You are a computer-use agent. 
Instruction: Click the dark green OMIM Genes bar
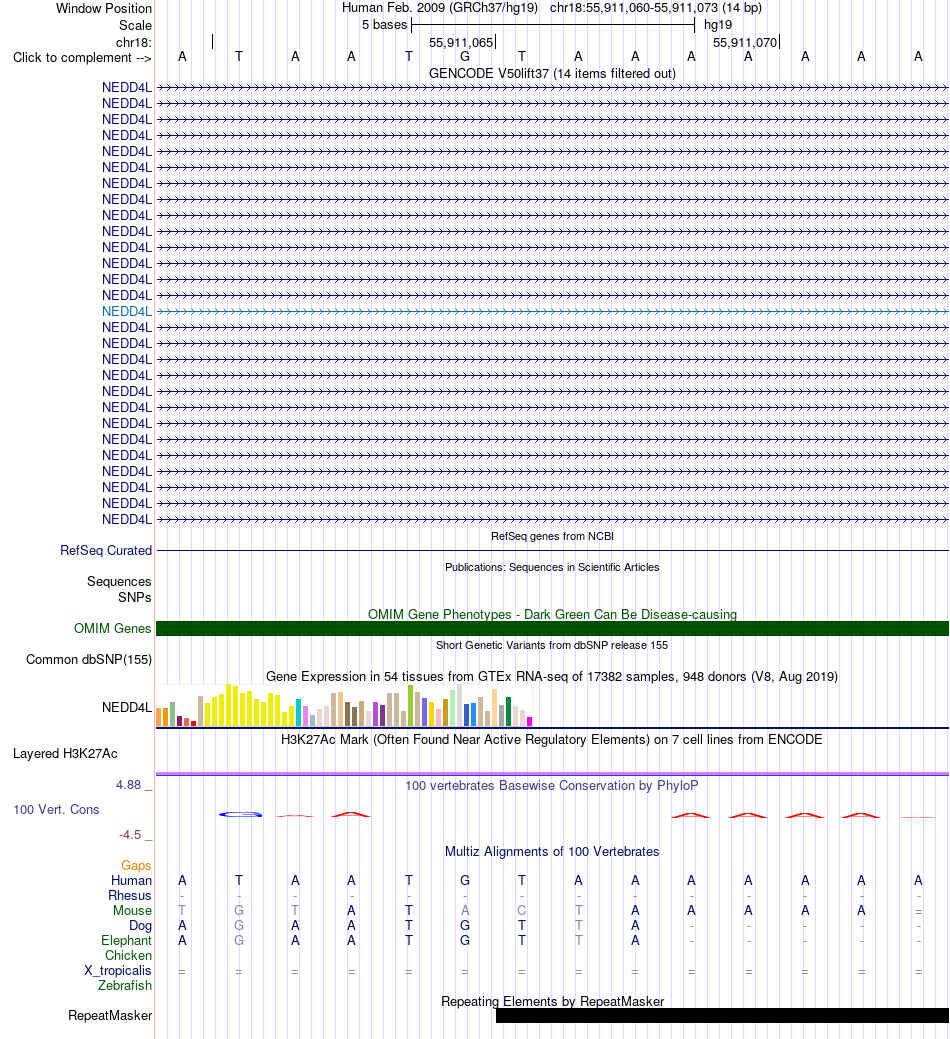[552, 628]
